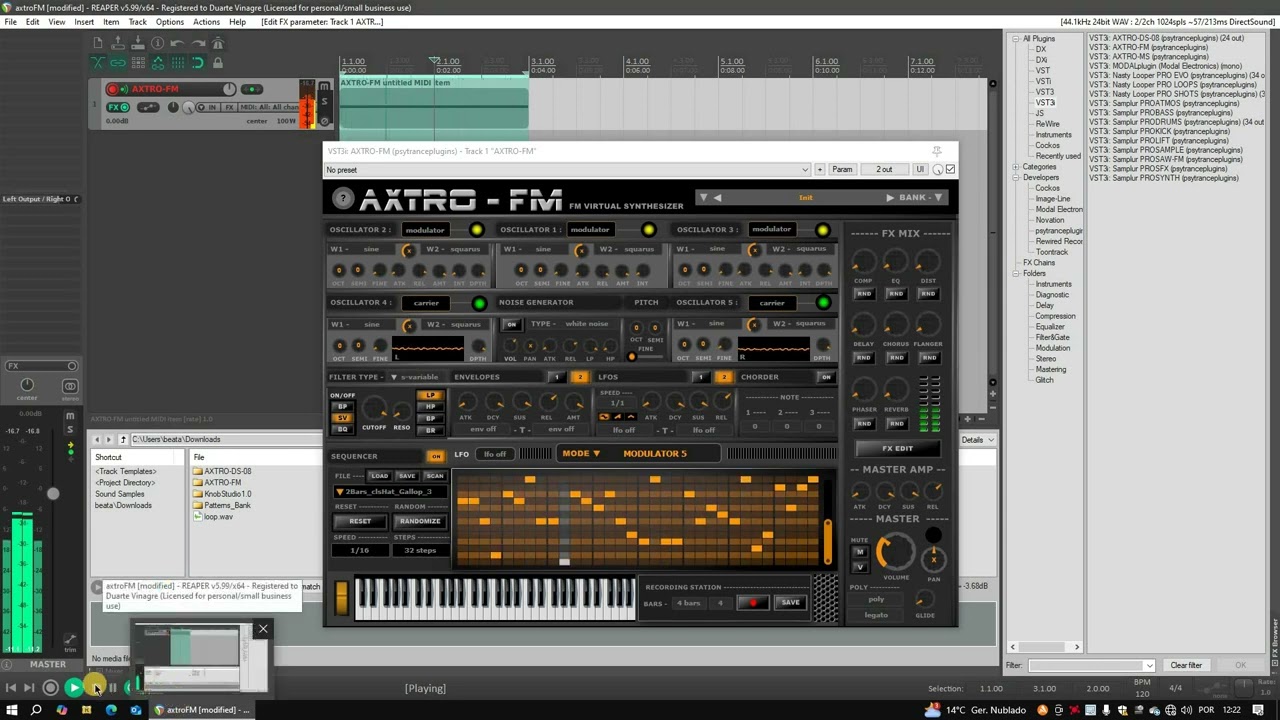Open the Oscillator 2 modulator type selector

(425, 230)
